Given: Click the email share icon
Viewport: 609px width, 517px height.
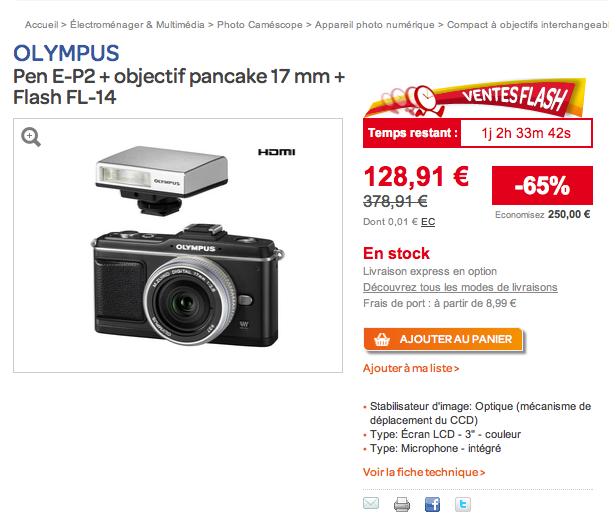Looking at the screenshot, I should tap(371, 504).
